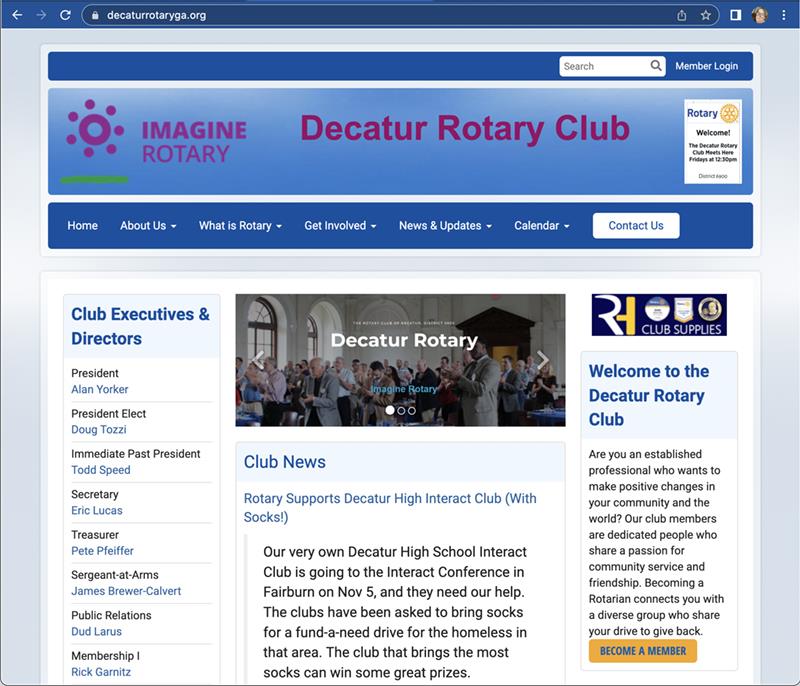Open the Rotary Supports Decatur High Interact article
This screenshot has width=800, height=686.
pyautogui.click(x=390, y=507)
